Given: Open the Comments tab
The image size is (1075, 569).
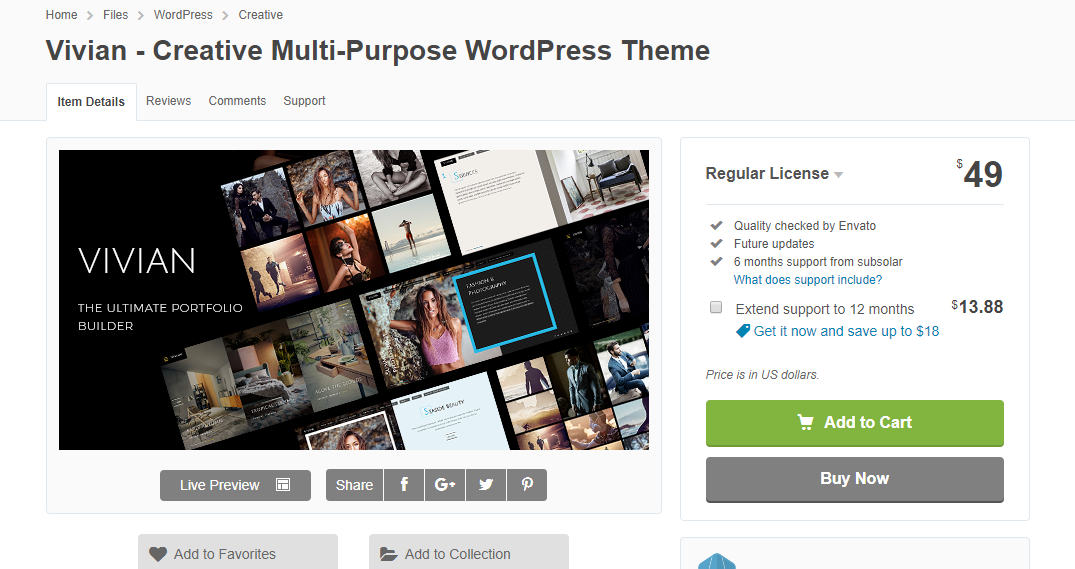Looking at the screenshot, I should pyautogui.click(x=237, y=101).
